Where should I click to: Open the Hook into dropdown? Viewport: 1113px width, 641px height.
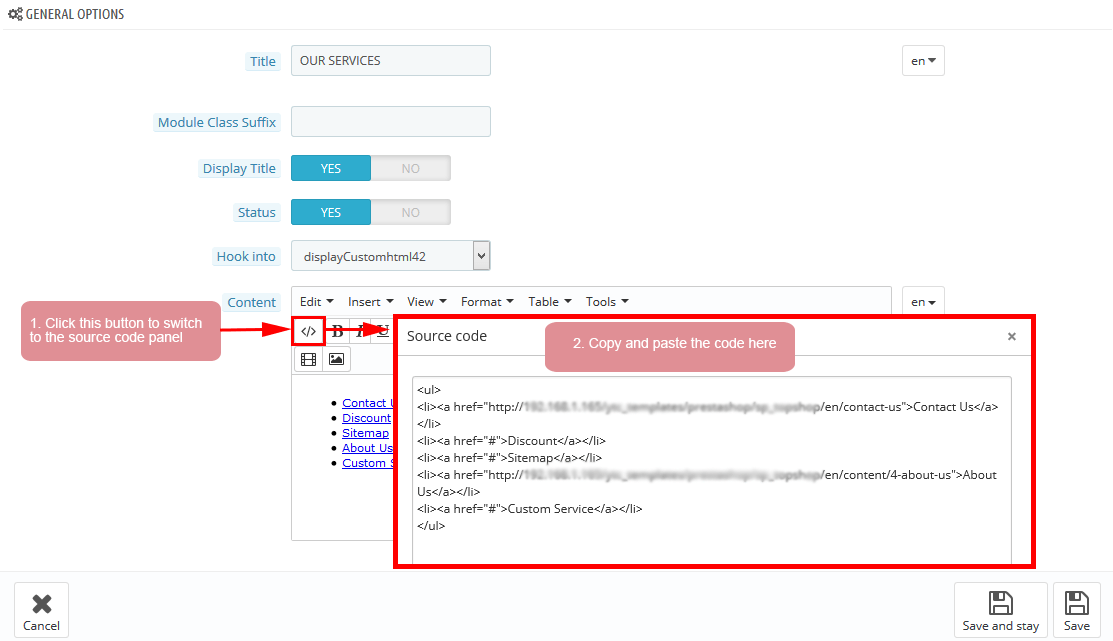click(390, 256)
